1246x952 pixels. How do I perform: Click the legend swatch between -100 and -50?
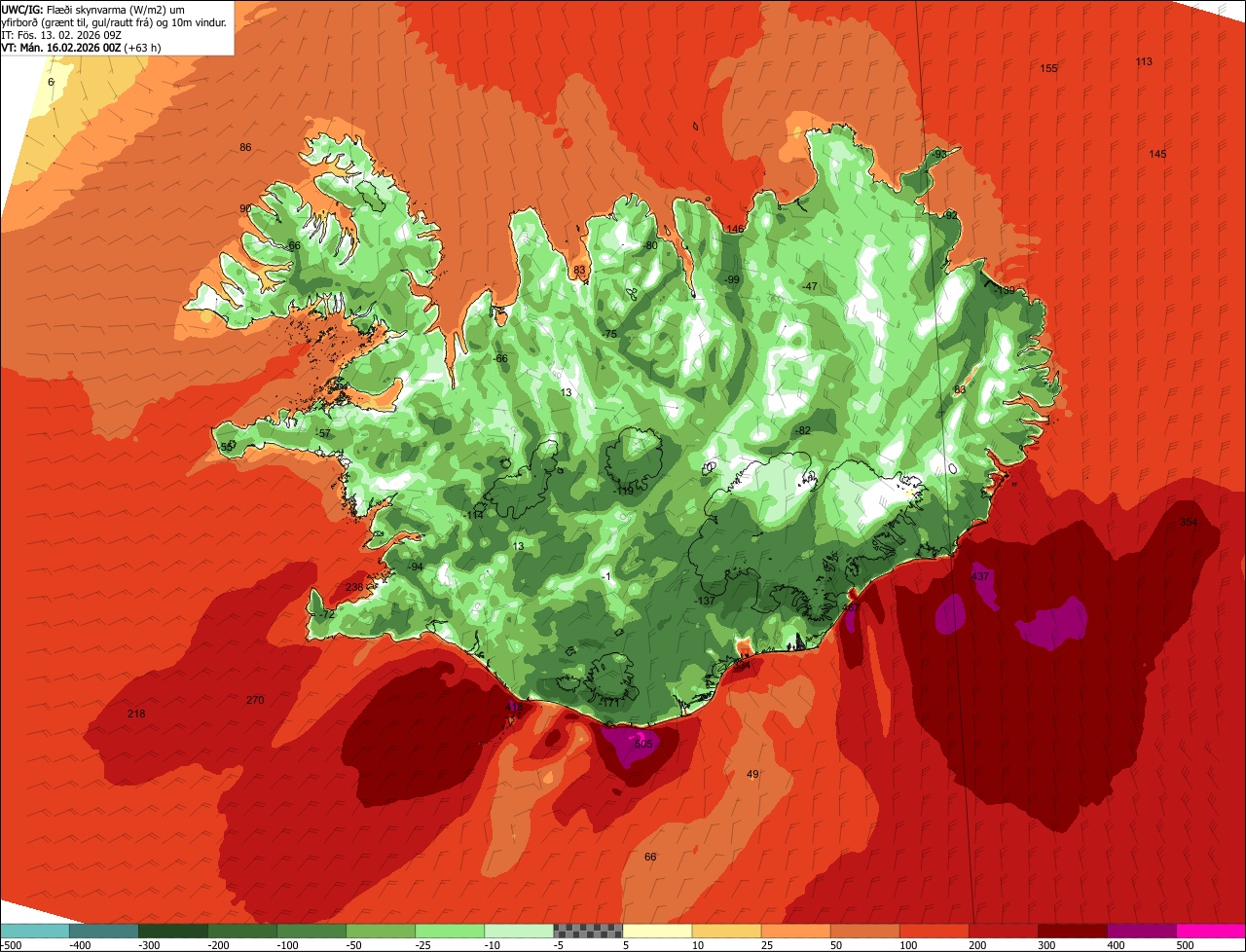[x=311, y=931]
